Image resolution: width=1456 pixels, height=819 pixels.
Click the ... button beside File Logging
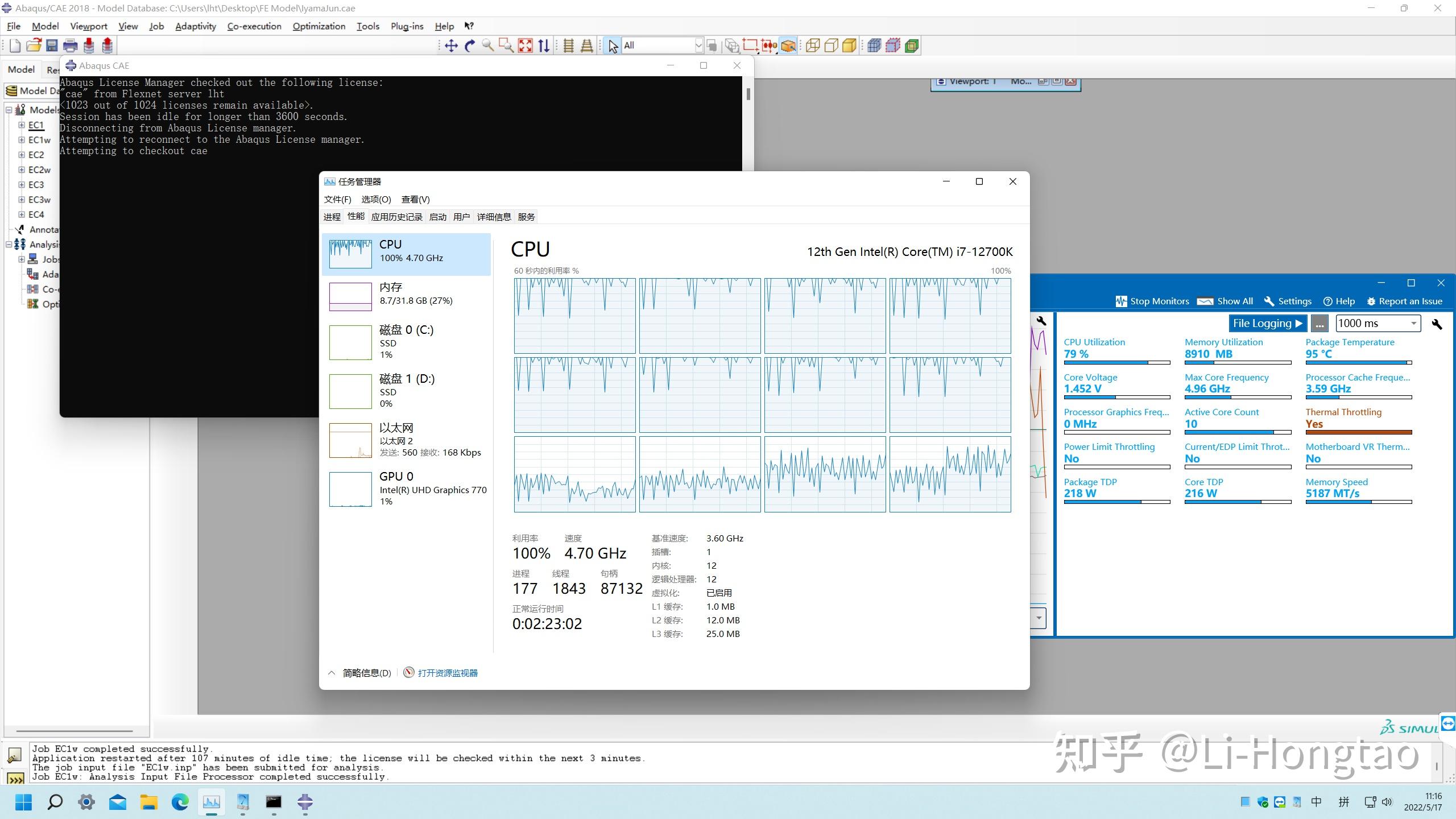coord(1319,324)
